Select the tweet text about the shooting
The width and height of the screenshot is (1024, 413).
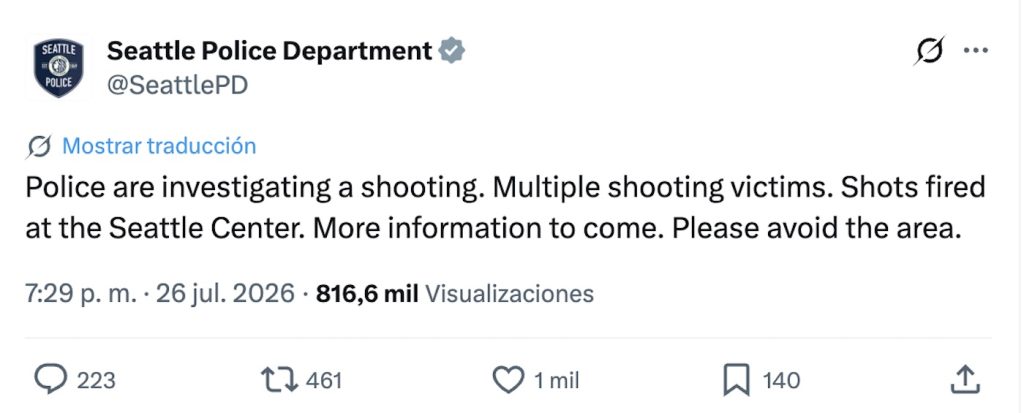point(505,208)
